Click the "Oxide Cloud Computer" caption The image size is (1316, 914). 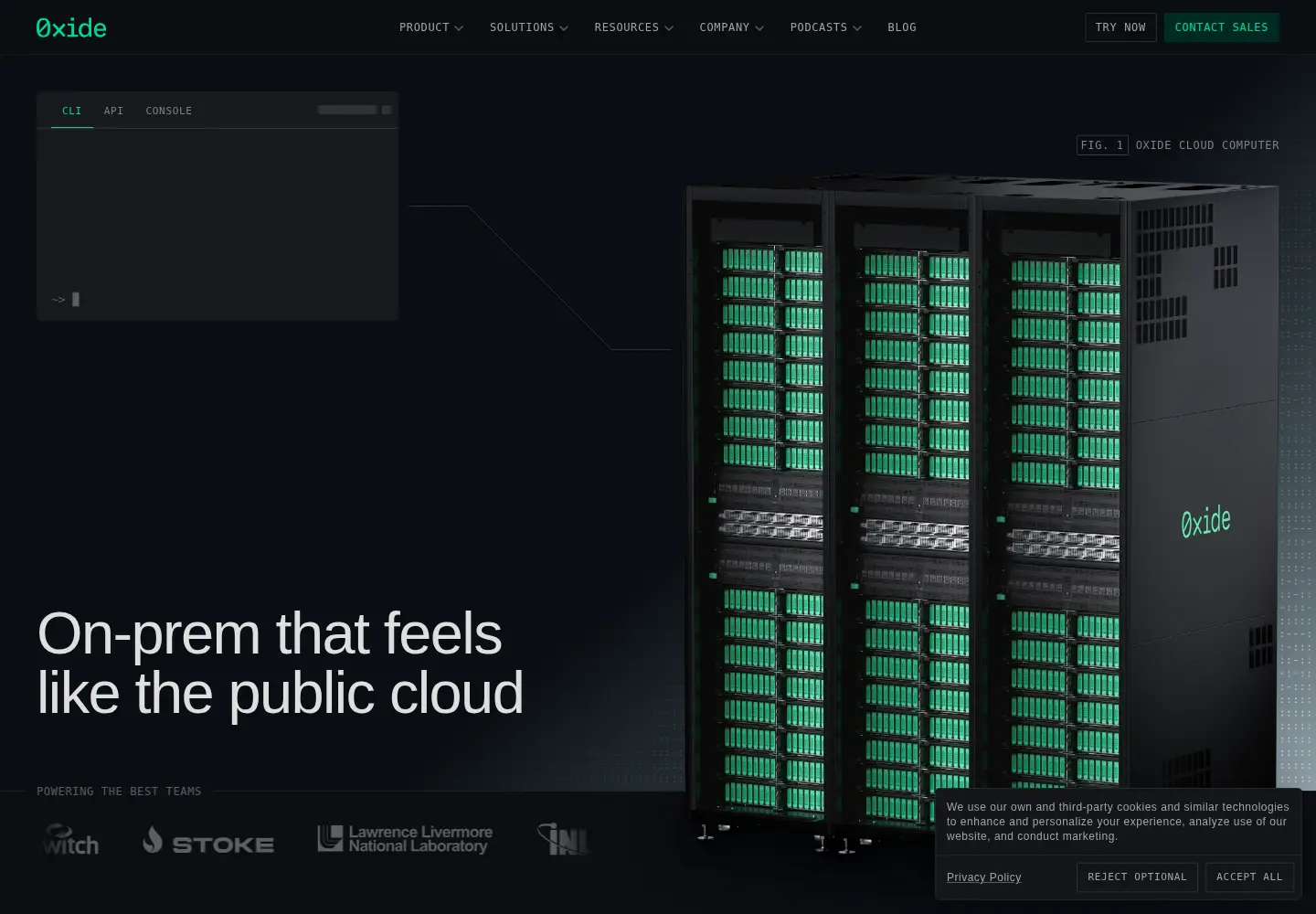(1207, 145)
